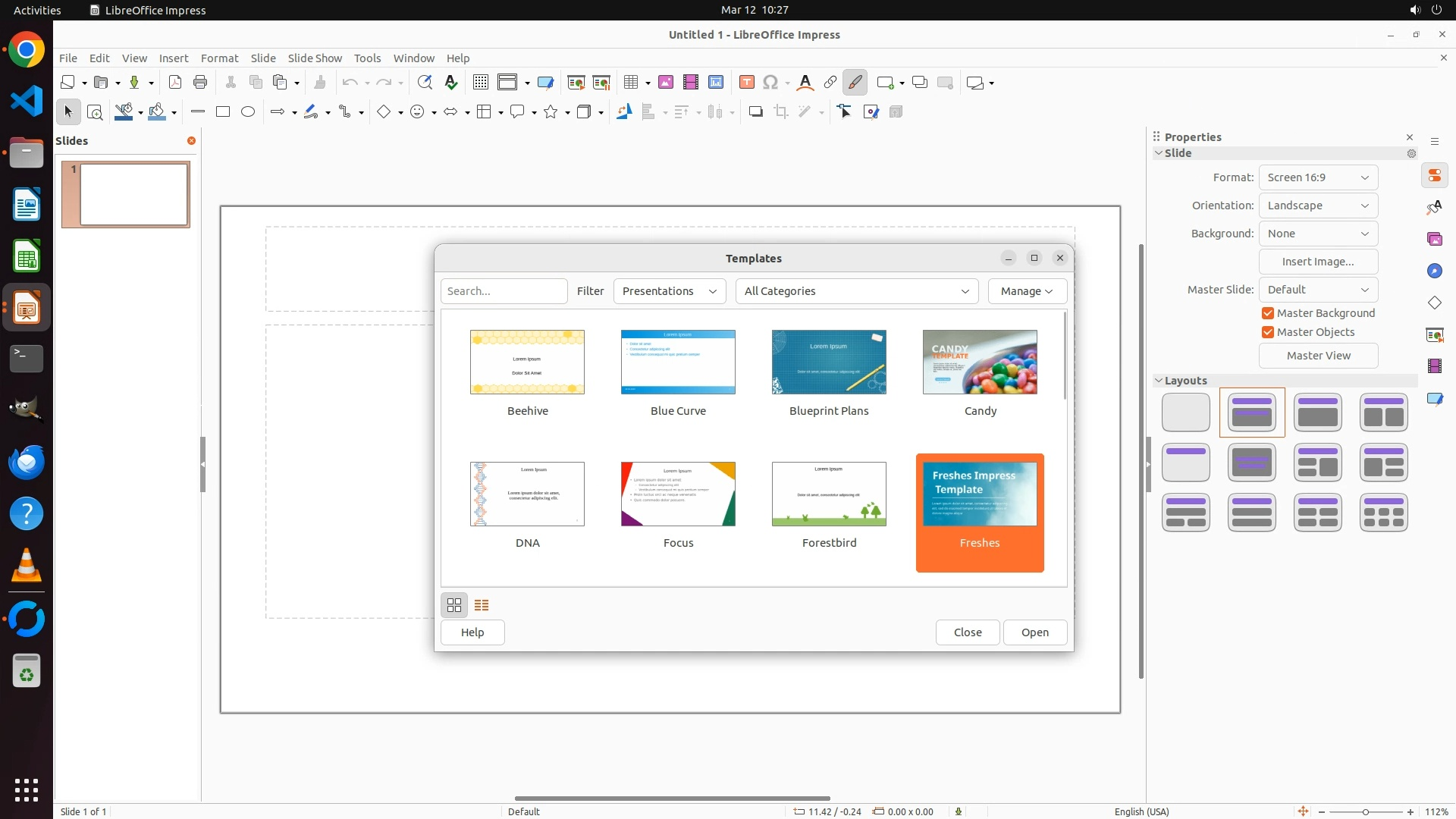
Task: Switch Templates dialog to thumbnail view
Action: pyautogui.click(x=454, y=605)
